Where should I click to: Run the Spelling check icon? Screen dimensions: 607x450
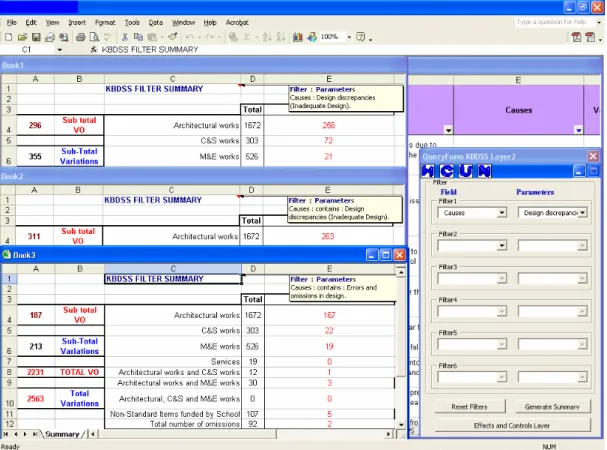[108, 37]
